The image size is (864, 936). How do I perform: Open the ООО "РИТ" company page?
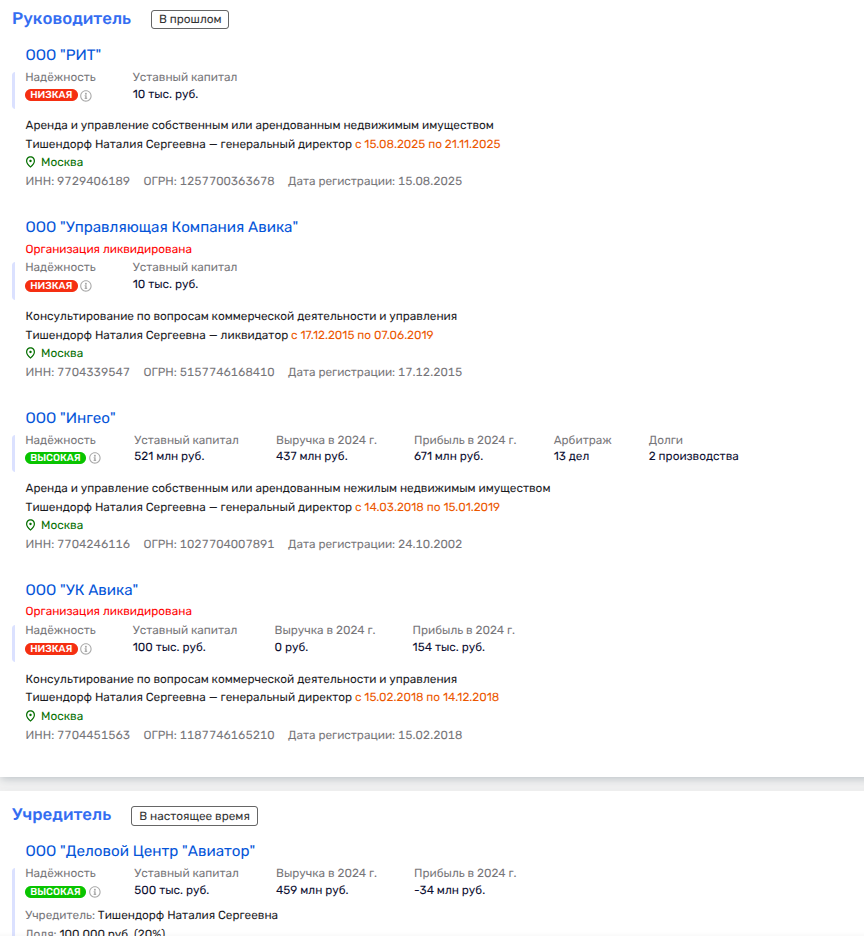(x=64, y=55)
